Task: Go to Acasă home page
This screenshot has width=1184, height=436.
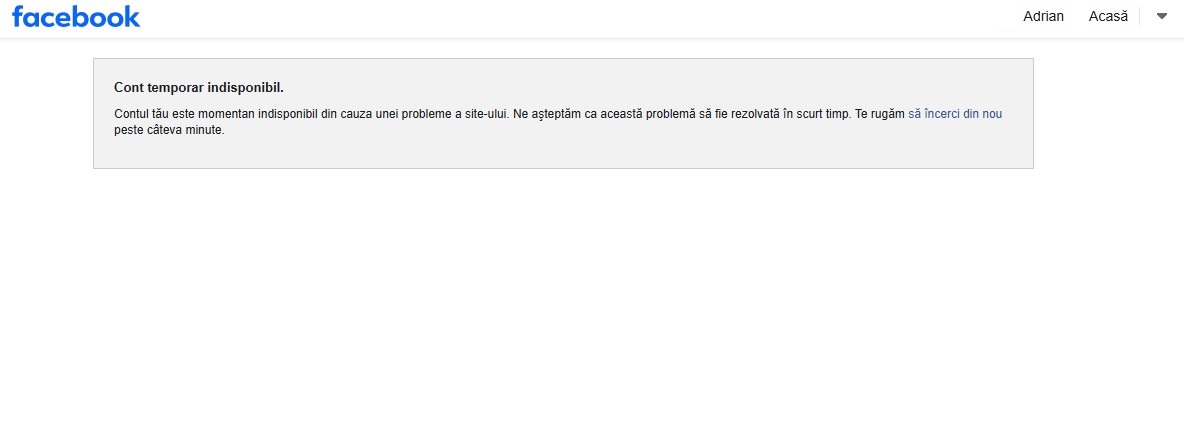Action: (1108, 16)
